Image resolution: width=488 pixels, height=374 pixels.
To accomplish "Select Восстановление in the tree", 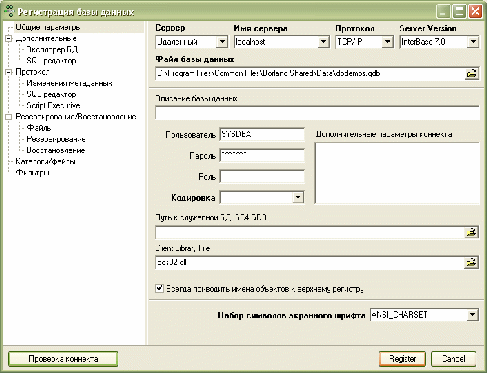I will pos(56,150).
